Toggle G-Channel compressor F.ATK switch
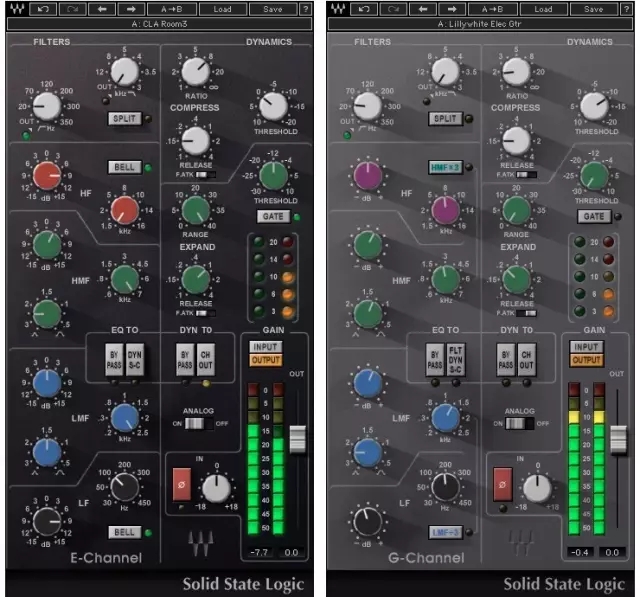 (526, 175)
